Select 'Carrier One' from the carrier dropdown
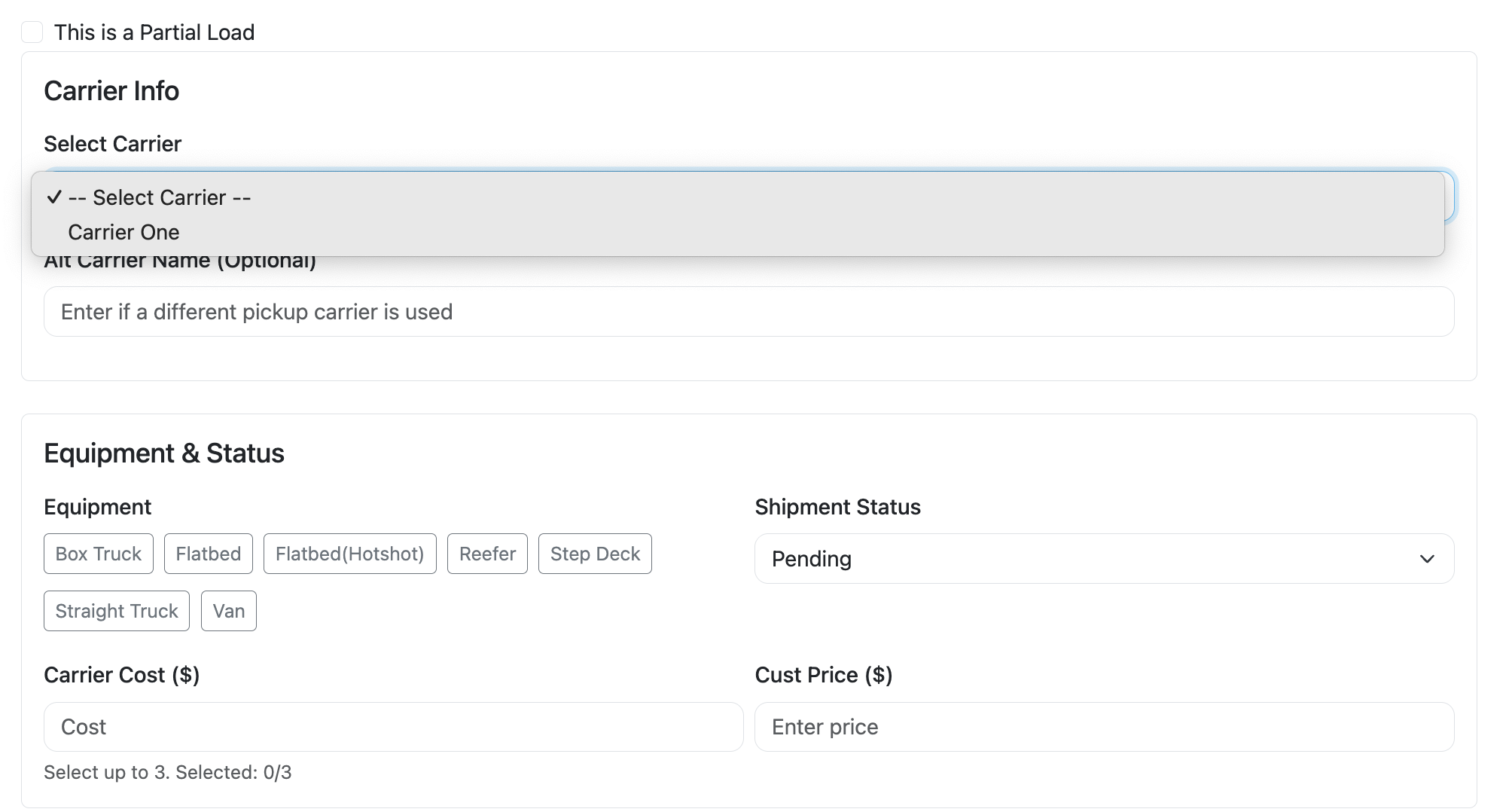 tap(123, 232)
